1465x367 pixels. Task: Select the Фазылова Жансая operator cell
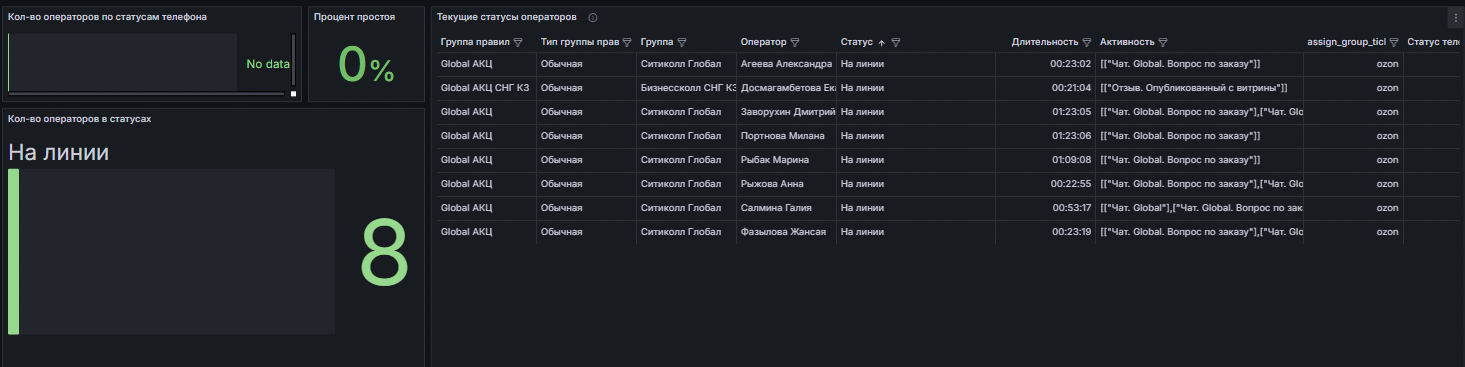(x=786, y=232)
